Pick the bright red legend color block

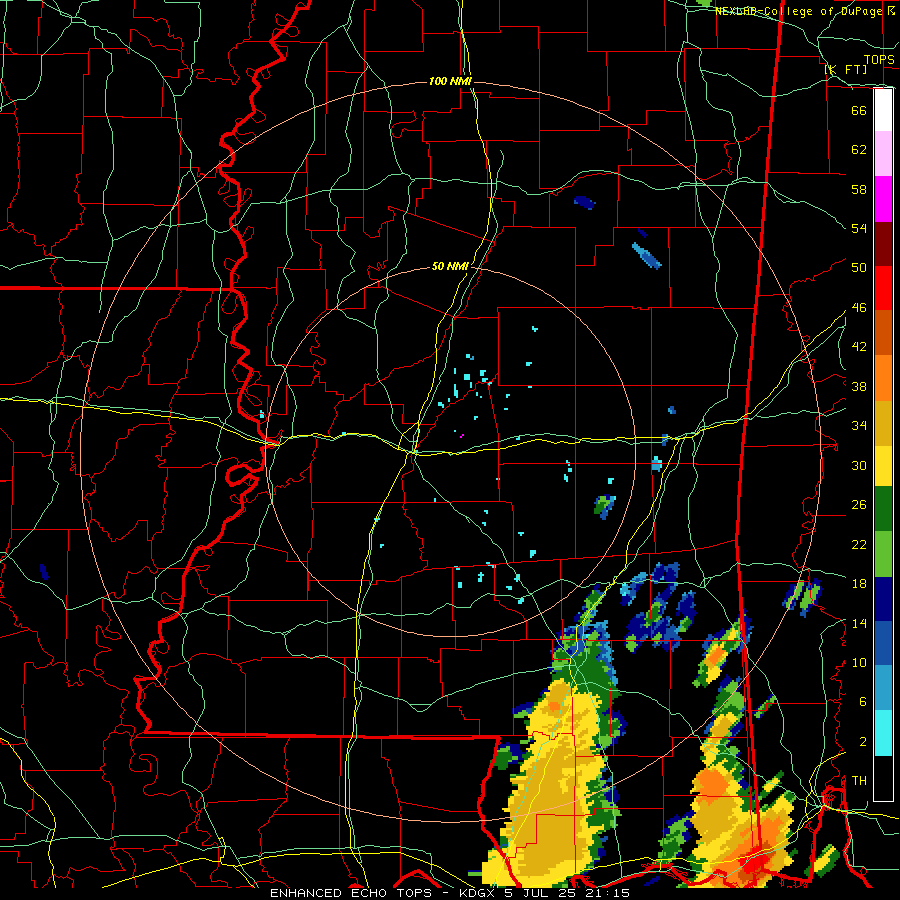coord(883,288)
